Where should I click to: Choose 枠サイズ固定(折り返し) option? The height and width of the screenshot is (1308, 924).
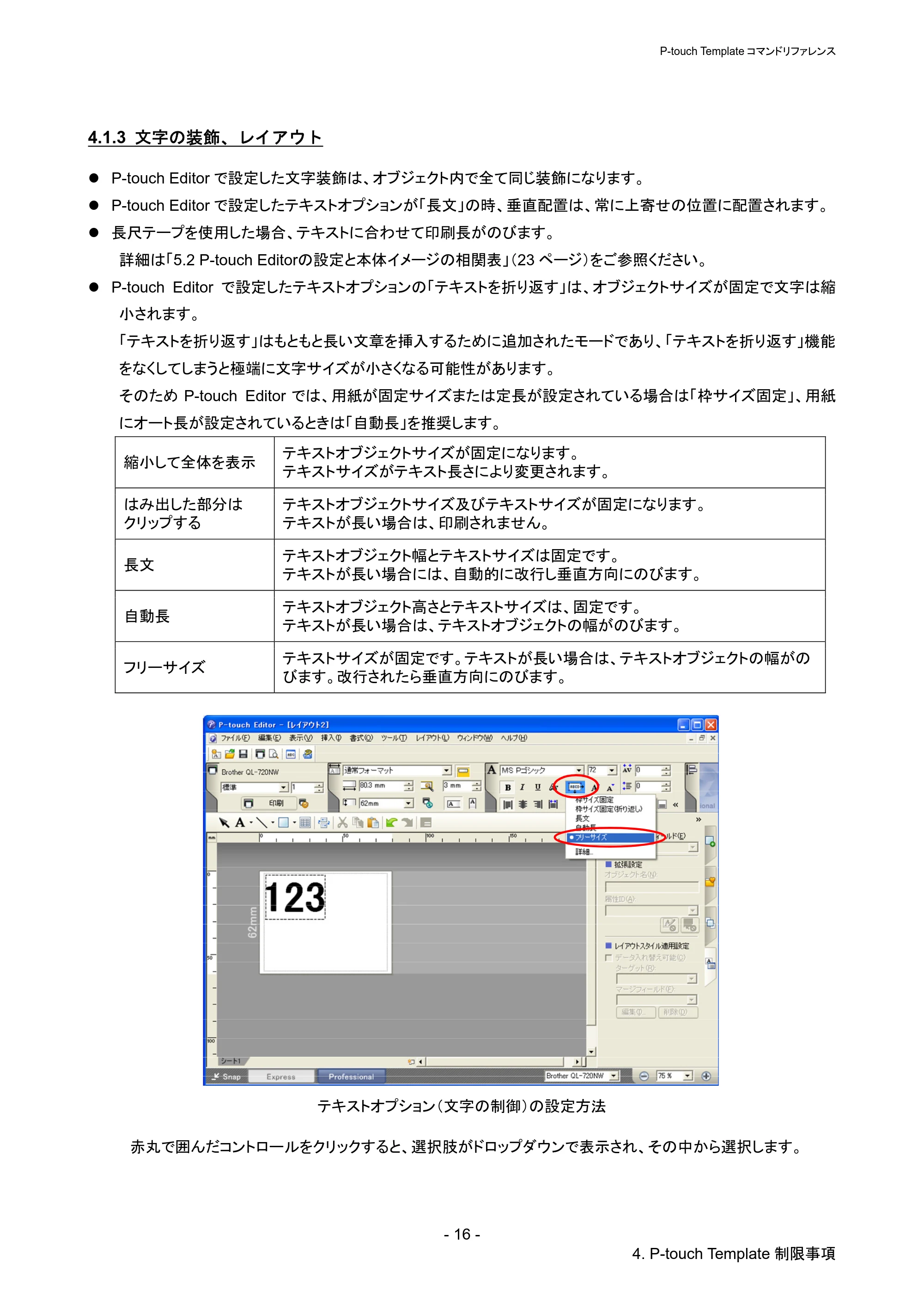(x=608, y=809)
